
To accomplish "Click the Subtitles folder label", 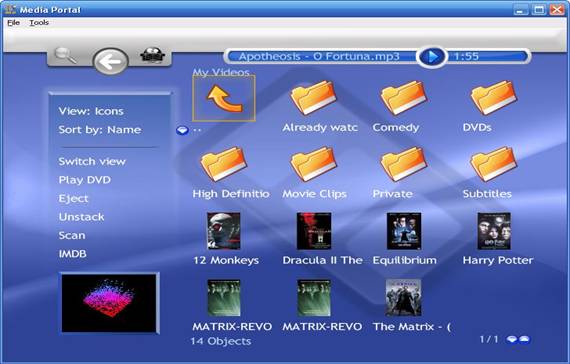I will [x=487, y=194].
